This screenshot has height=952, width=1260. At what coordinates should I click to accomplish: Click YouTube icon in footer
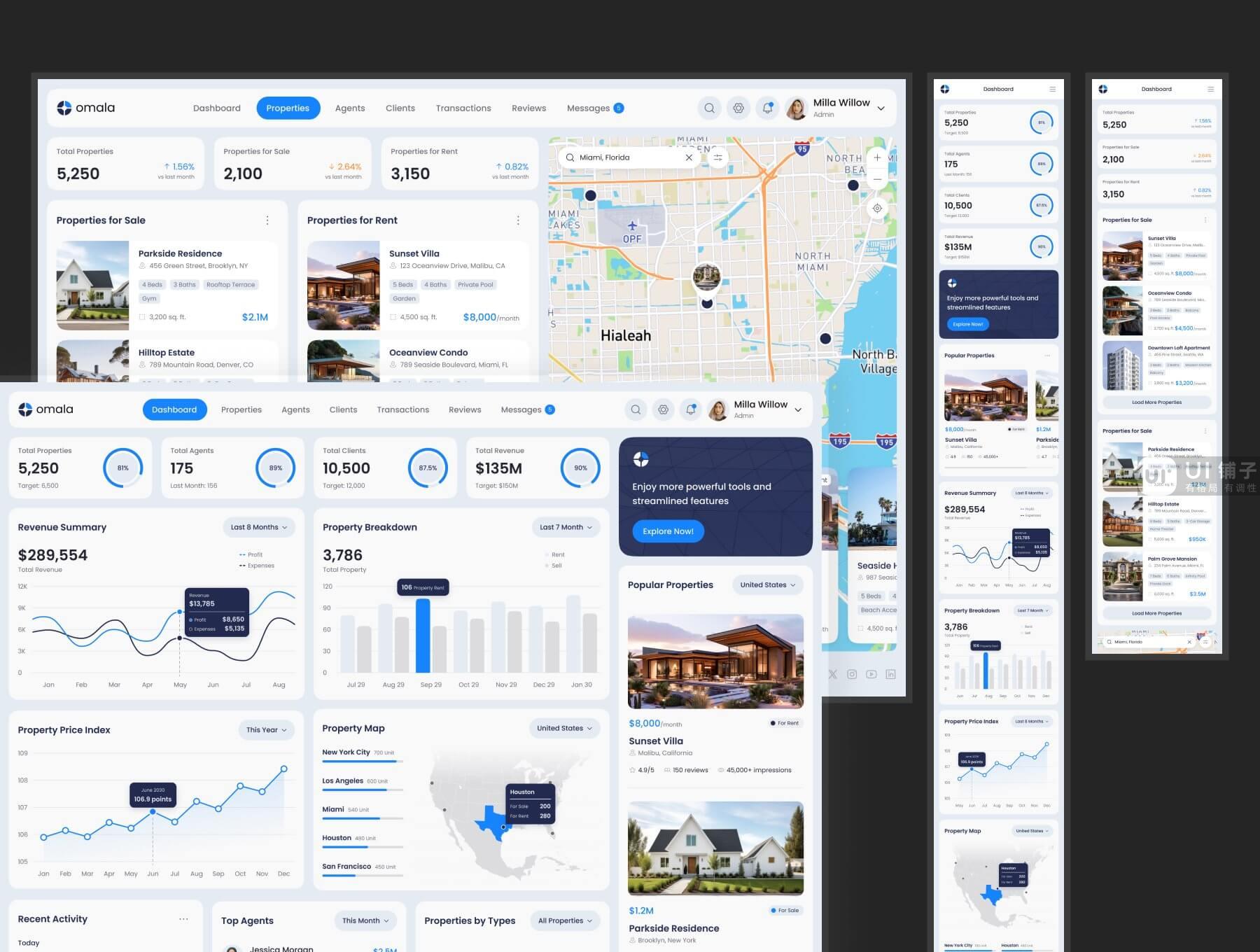(x=871, y=674)
